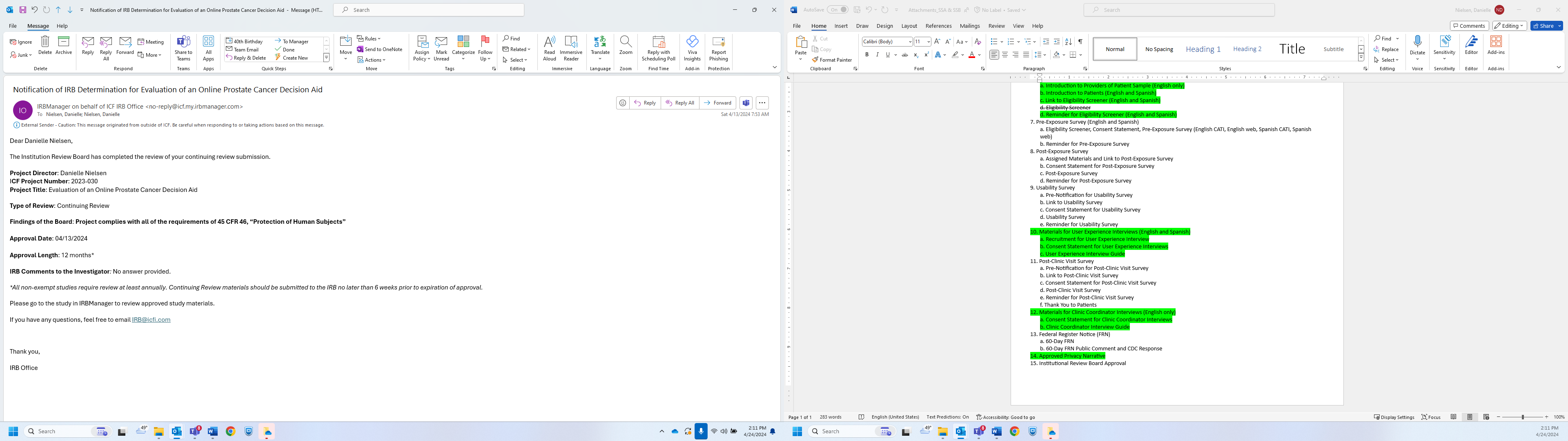Screen dimensions: 1568x441
Task: Click the IRB@icfi.com email link
Action: point(151,319)
